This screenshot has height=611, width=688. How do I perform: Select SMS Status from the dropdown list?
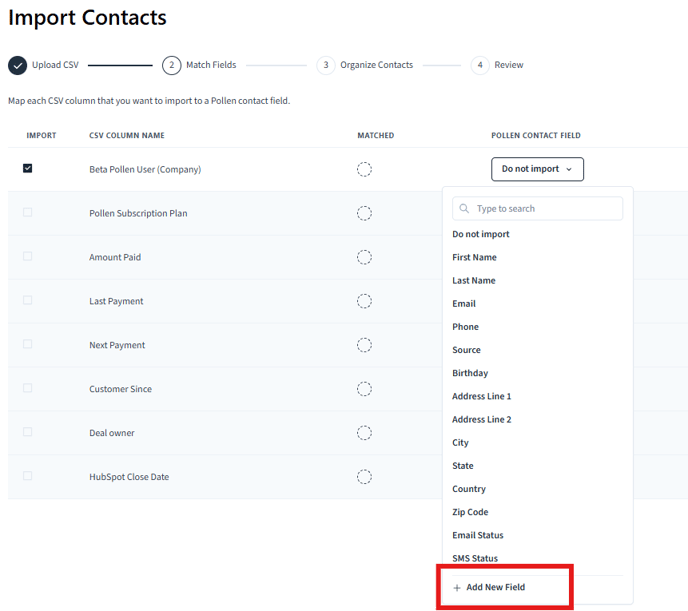pyautogui.click(x=475, y=558)
